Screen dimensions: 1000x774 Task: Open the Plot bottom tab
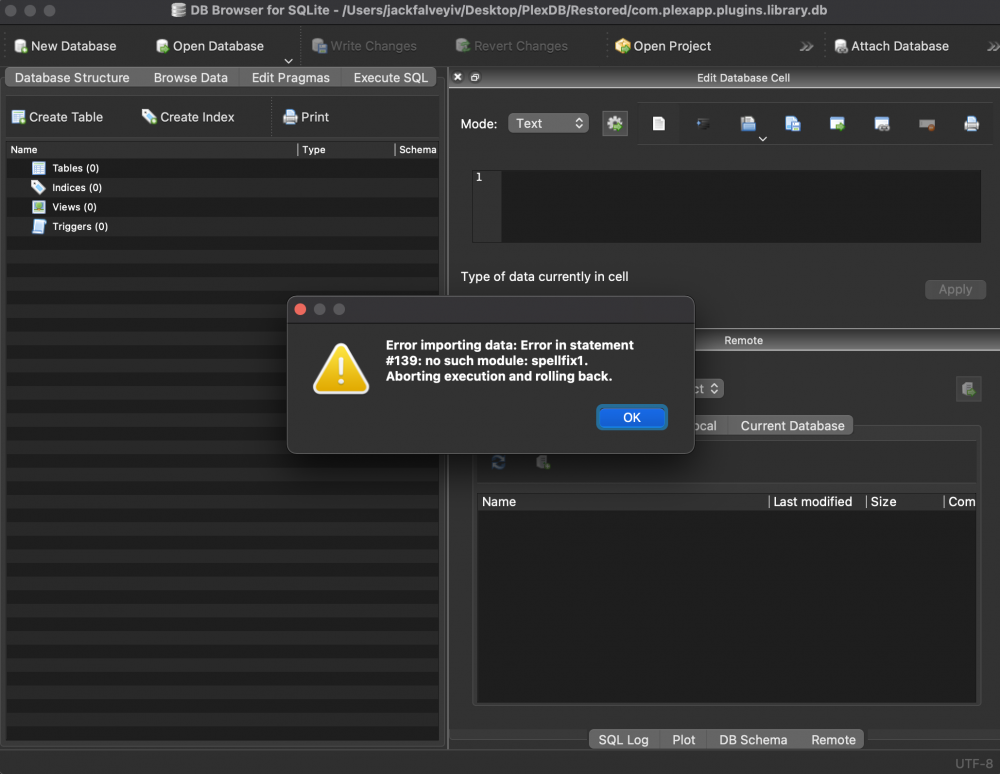pos(684,740)
